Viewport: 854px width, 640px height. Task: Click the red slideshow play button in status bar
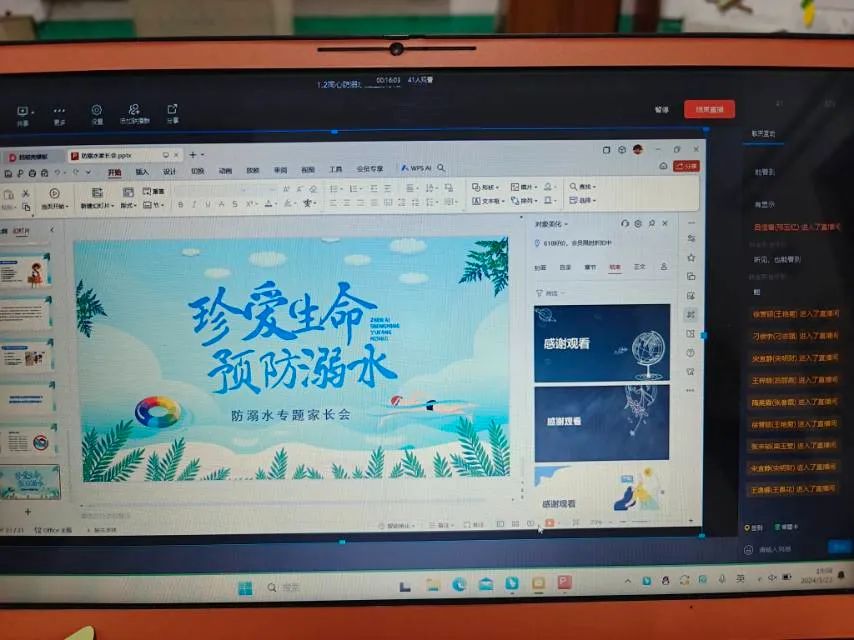pos(550,523)
